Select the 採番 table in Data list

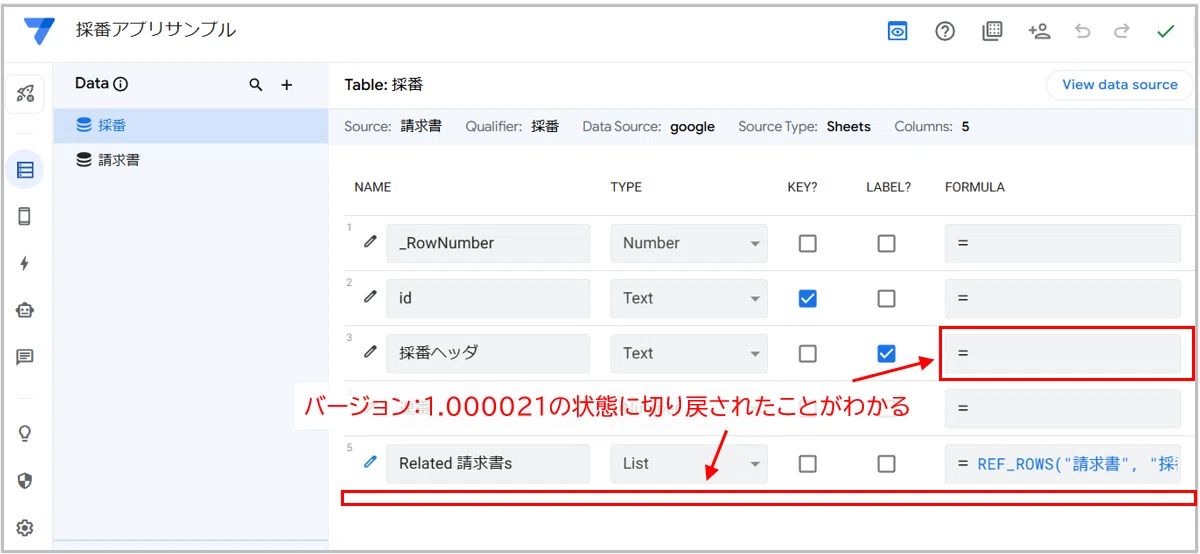tap(191, 126)
